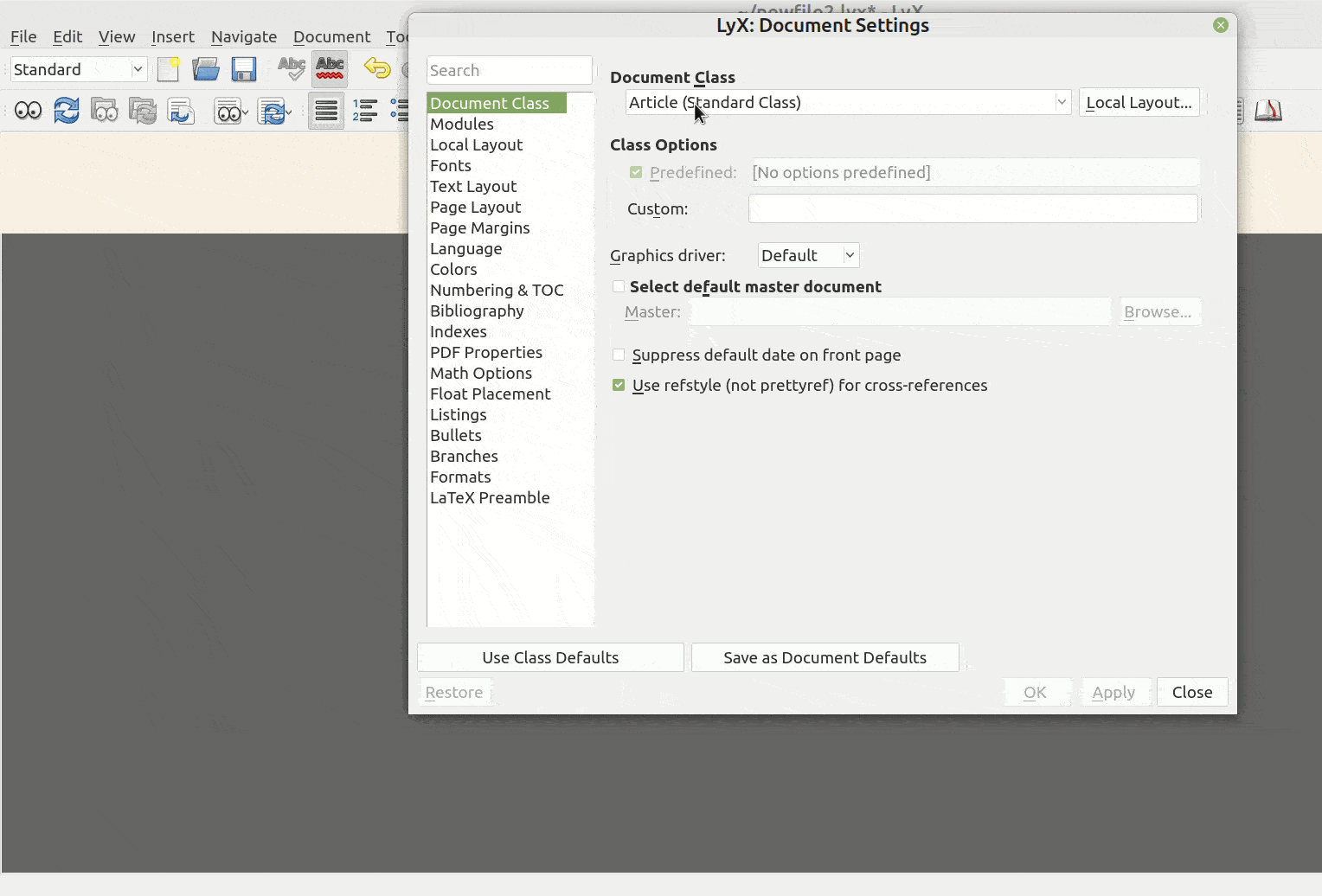This screenshot has width=1322, height=896.
Task: Insert a numbered list from the toolbar
Action: pyautogui.click(x=364, y=110)
